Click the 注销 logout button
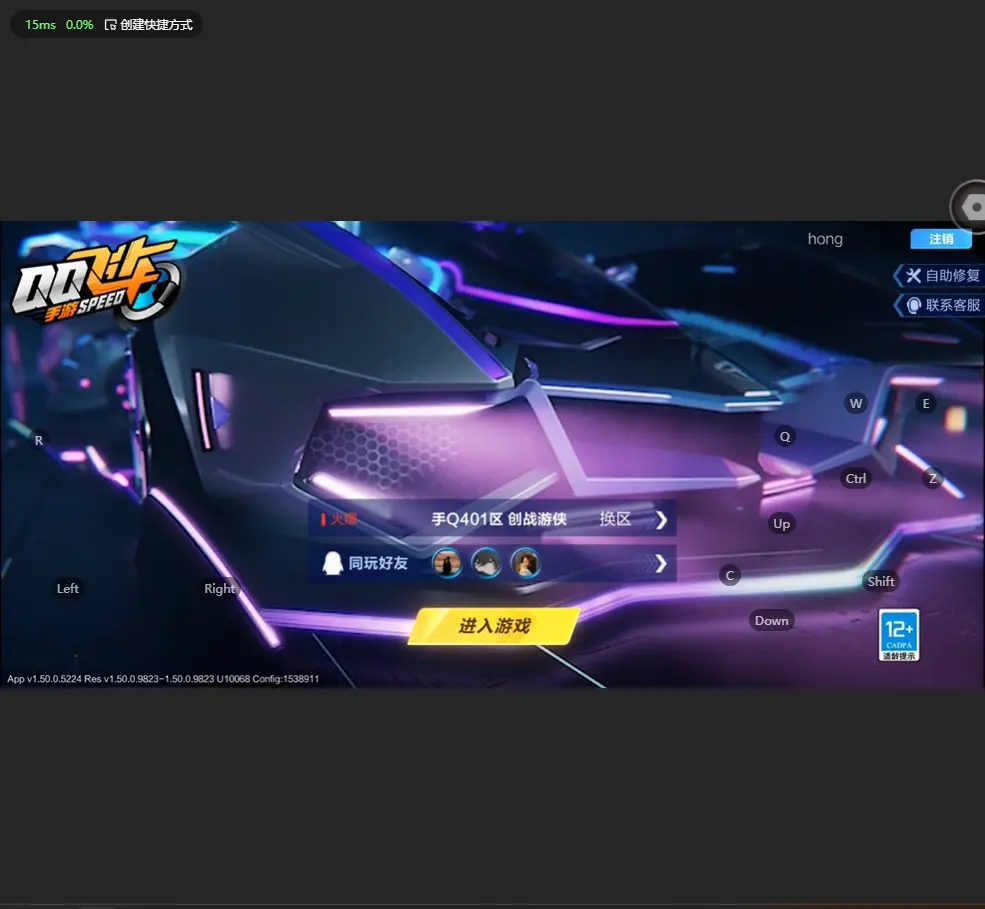This screenshot has width=985, height=909. (x=941, y=239)
